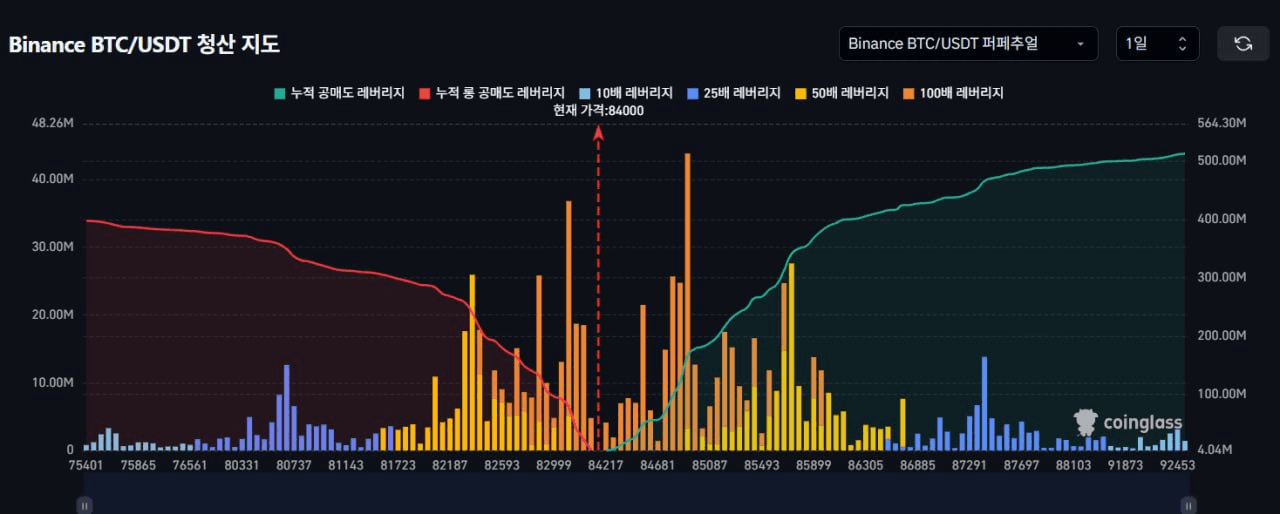Click the 81723 price axis label
The image size is (1280, 514).
coord(397,465)
